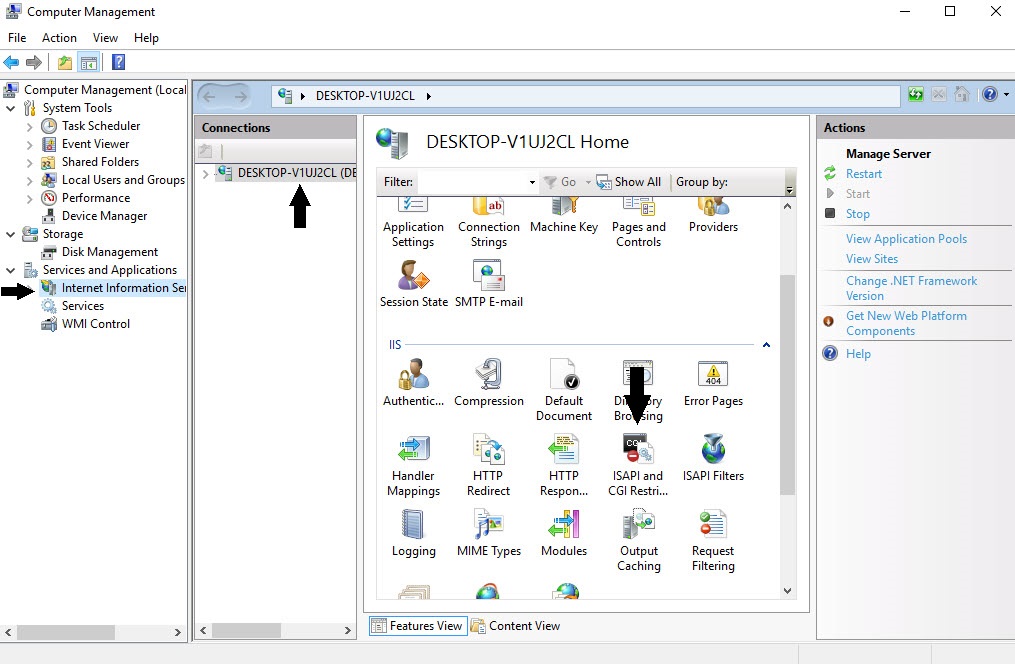1015x664 pixels.
Task: Switch to Features View tab
Action: pyautogui.click(x=418, y=626)
